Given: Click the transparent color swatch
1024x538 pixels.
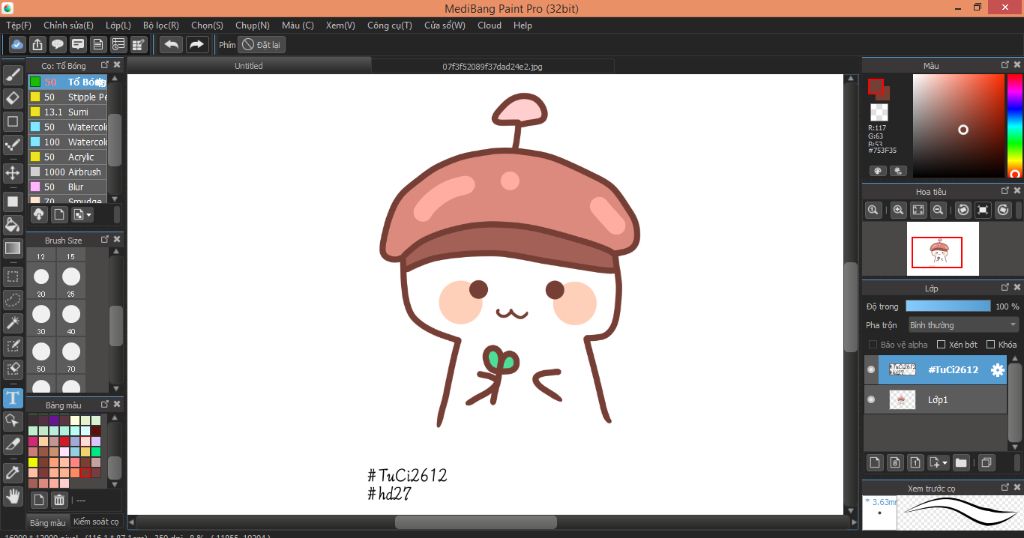Looking at the screenshot, I should pyautogui.click(x=879, y=112).
